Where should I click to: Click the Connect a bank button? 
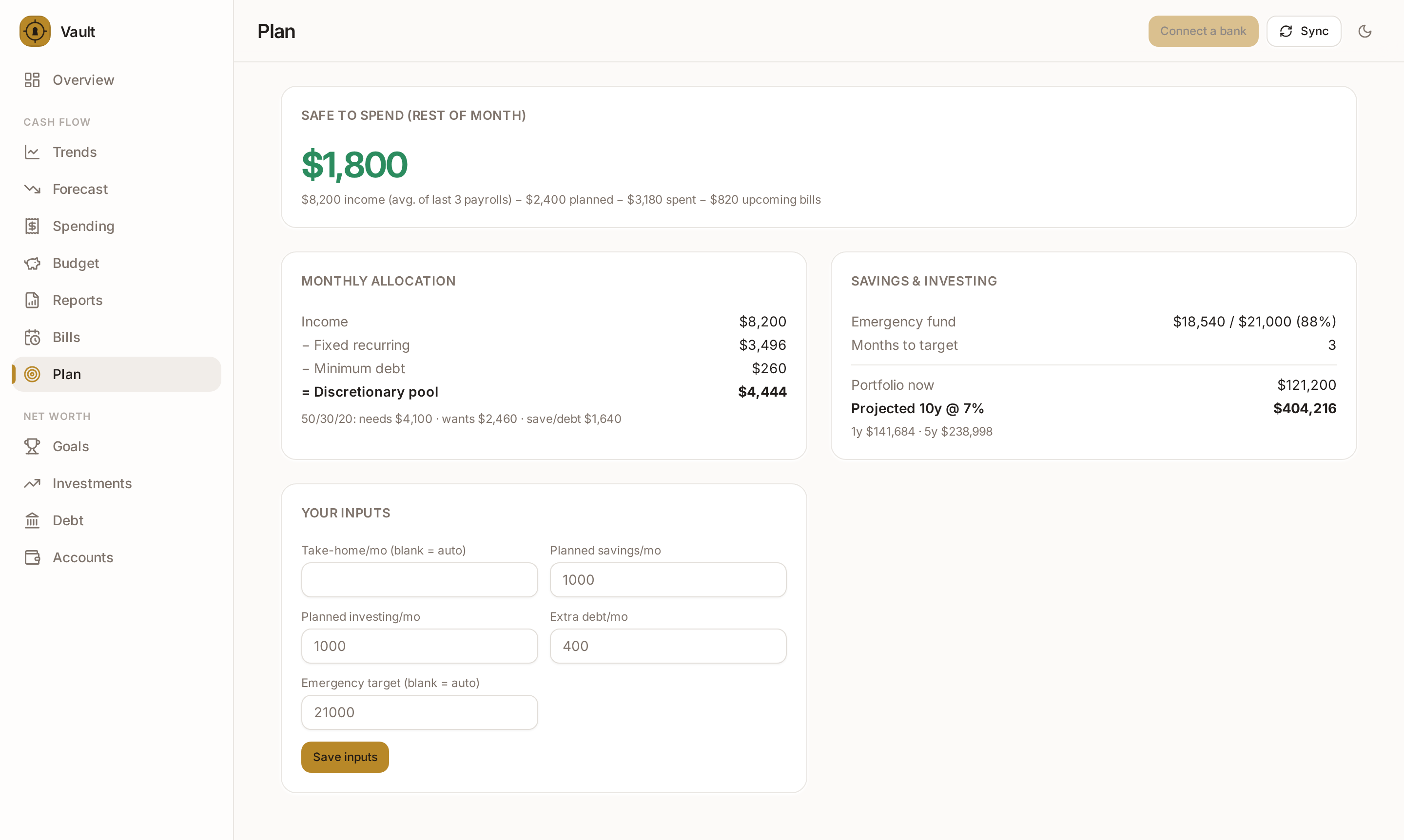[x=1203, y=31]
